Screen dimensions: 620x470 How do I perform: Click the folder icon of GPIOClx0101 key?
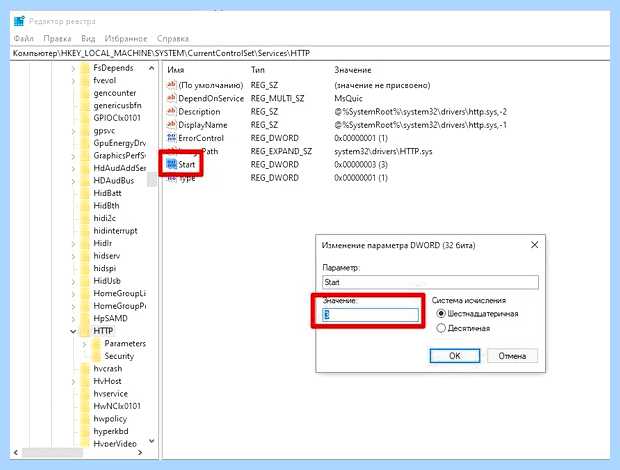click(85, 118)
